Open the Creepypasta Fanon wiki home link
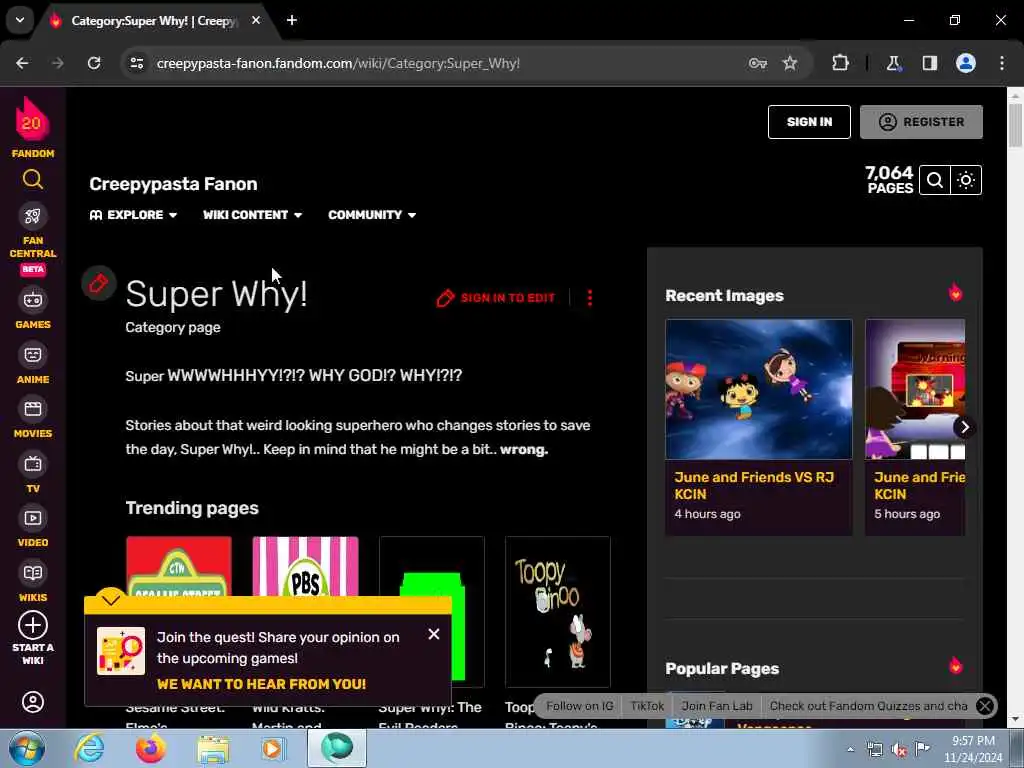The height and width of the screenshot is (768, 1024). 173,184
